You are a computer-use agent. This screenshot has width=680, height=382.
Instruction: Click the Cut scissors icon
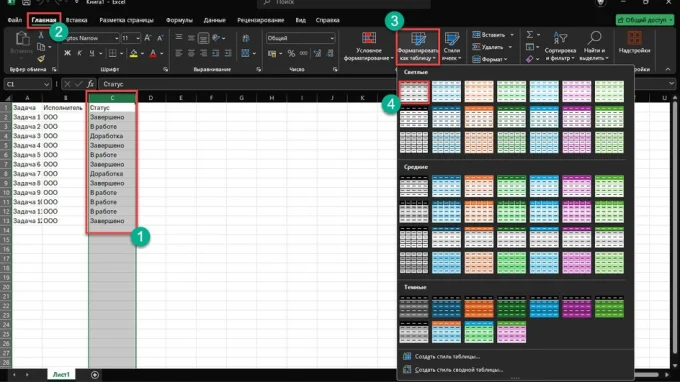(x=41, y=35)
